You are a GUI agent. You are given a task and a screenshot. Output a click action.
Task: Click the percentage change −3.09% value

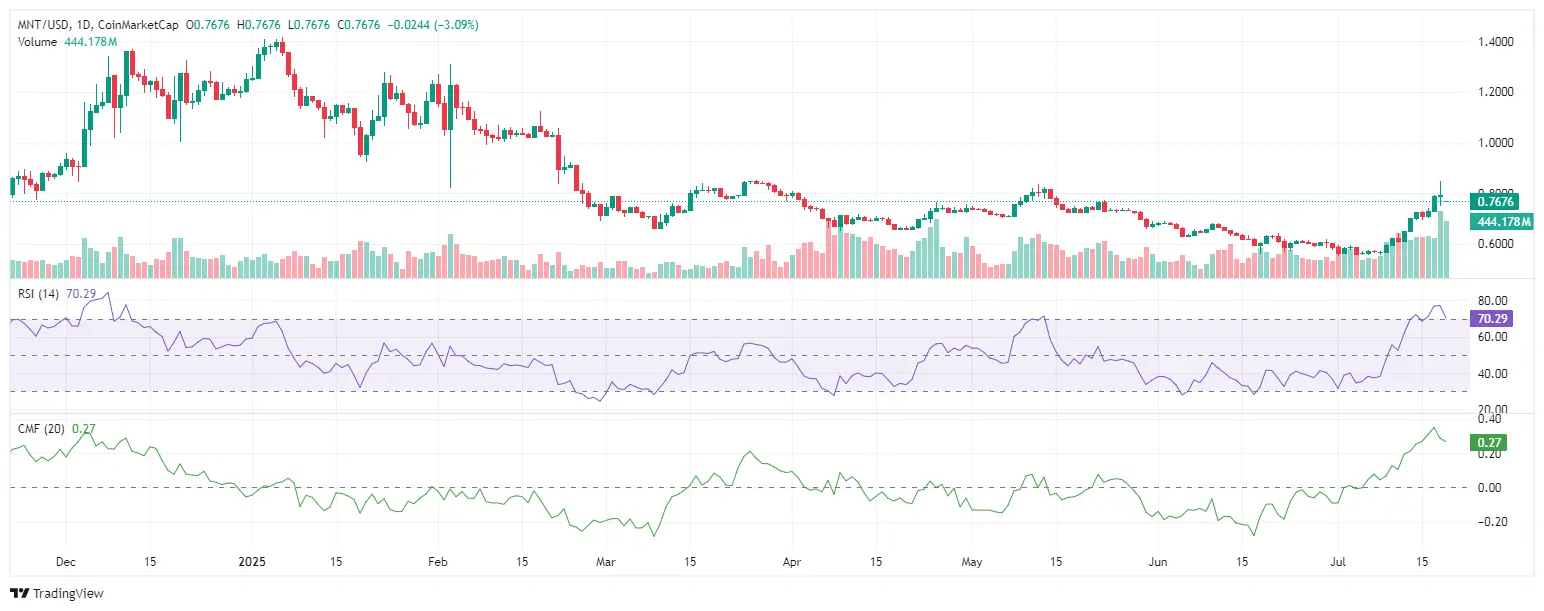click(456, 24)
